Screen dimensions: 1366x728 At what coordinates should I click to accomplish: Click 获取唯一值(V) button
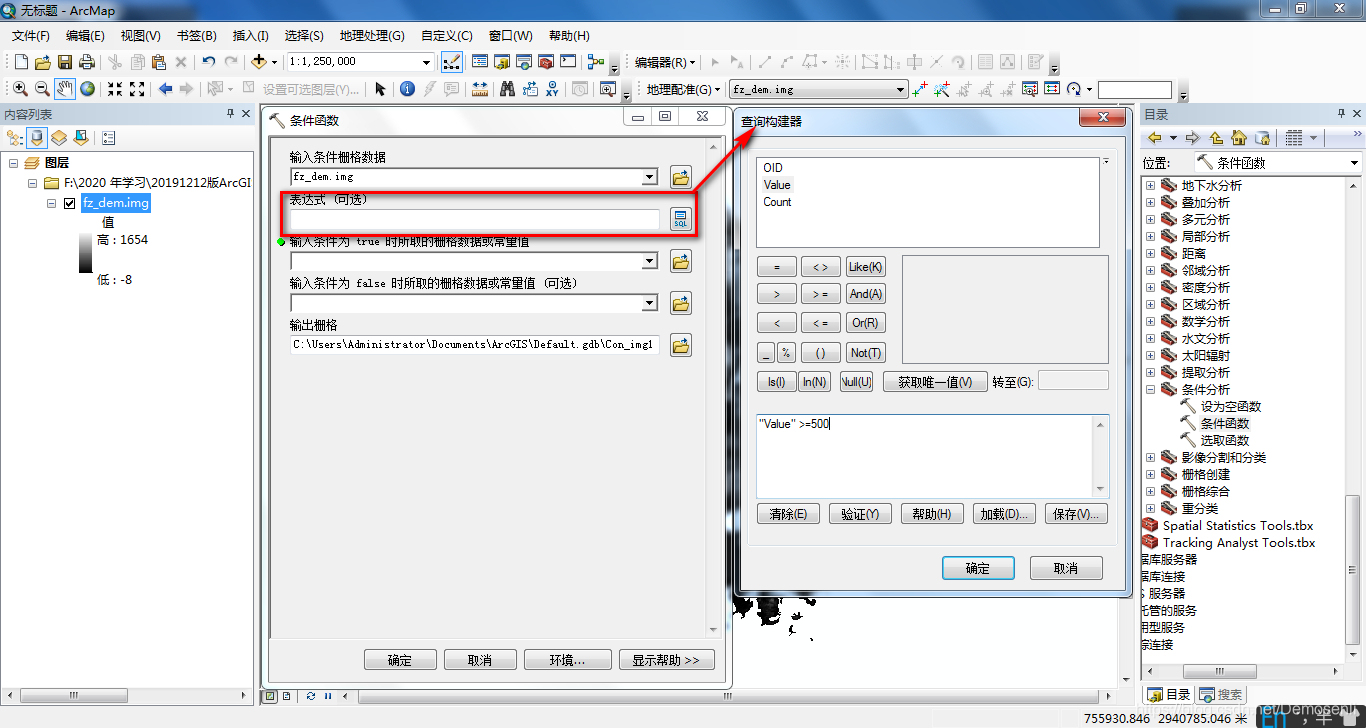[x=935, y=382]
